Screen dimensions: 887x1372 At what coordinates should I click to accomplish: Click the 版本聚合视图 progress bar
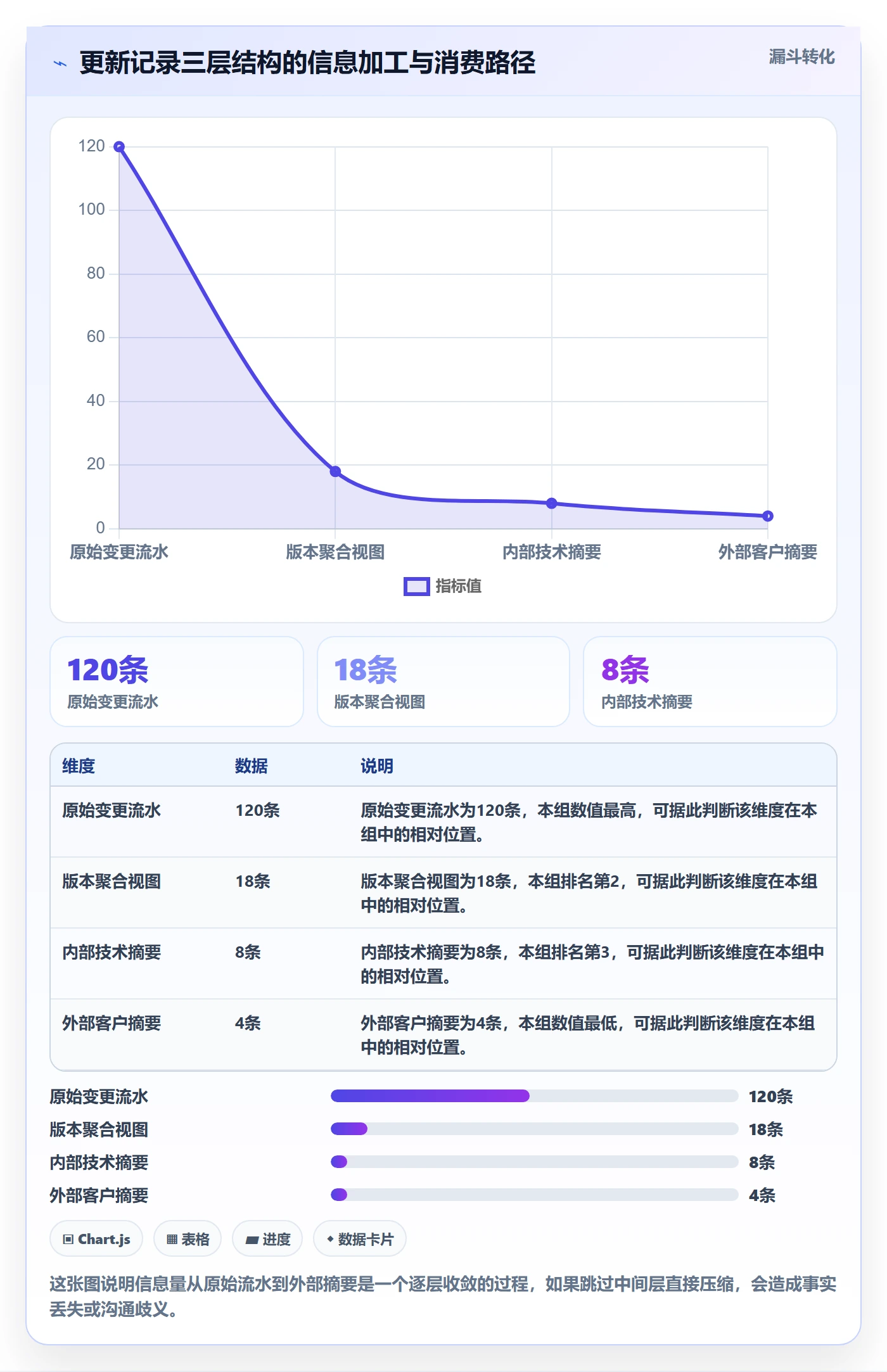click(x=535, y=1129)
